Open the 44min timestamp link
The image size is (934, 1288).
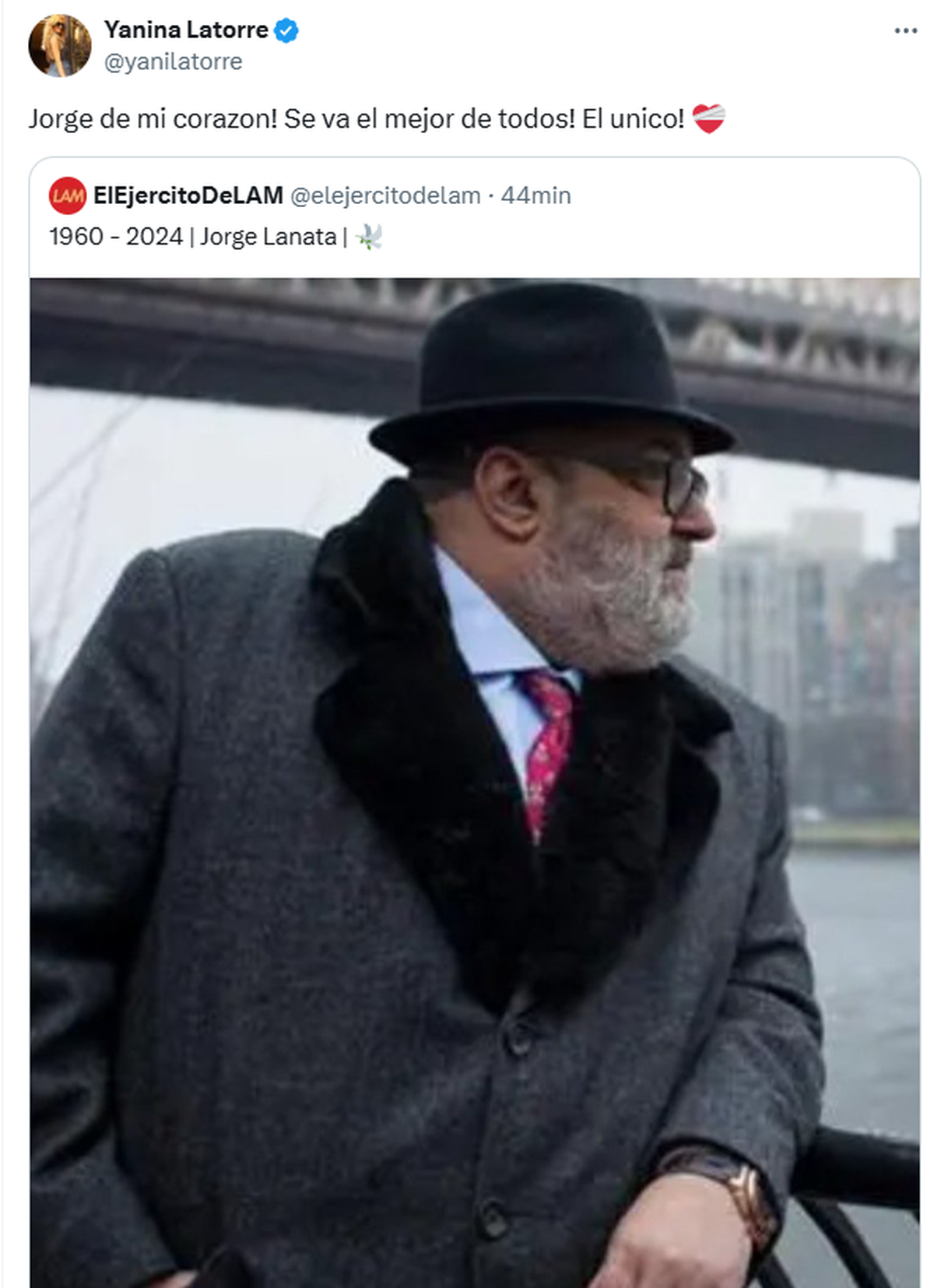535,195
